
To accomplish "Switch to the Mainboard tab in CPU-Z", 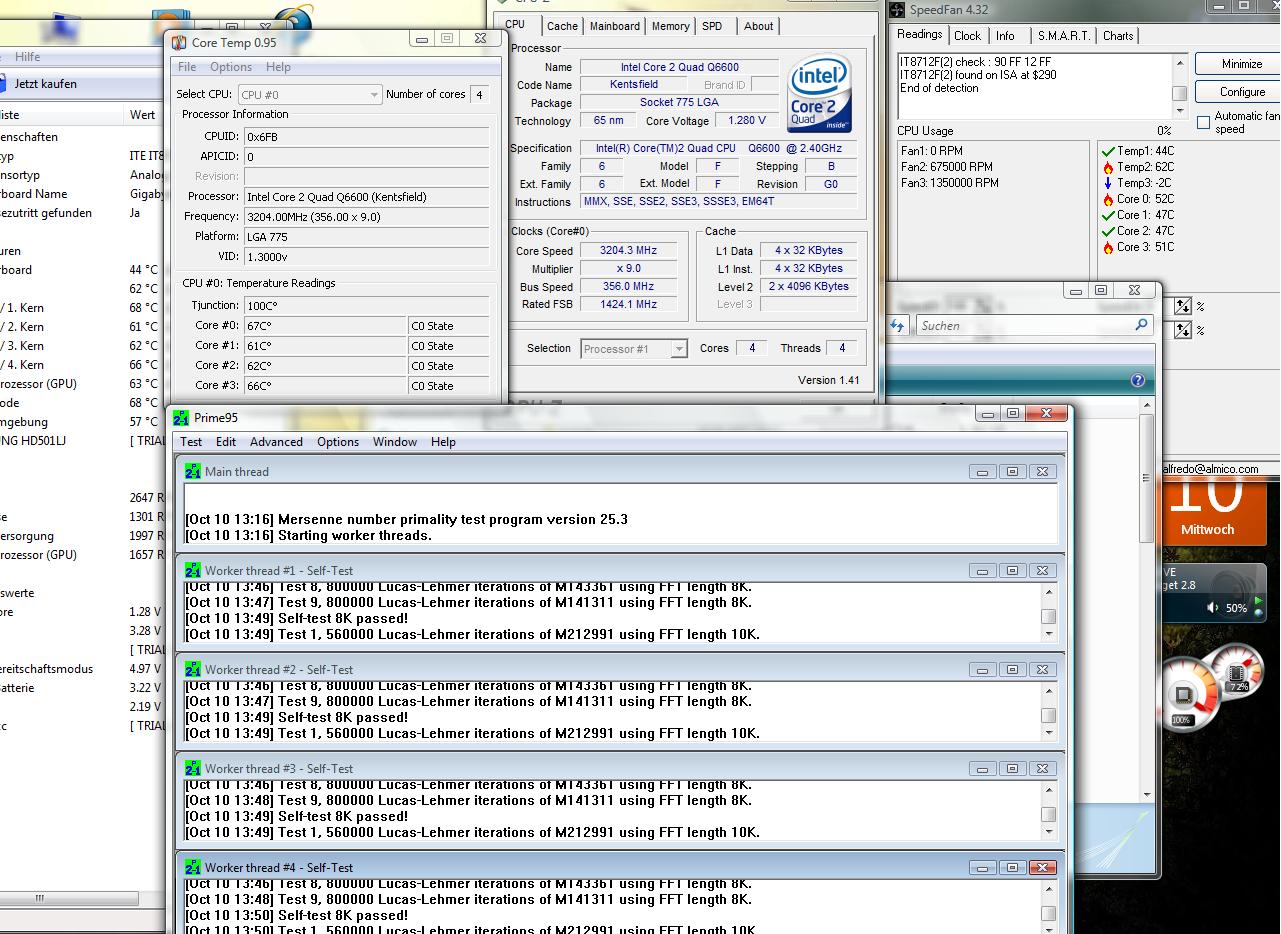I will [614, 26].
